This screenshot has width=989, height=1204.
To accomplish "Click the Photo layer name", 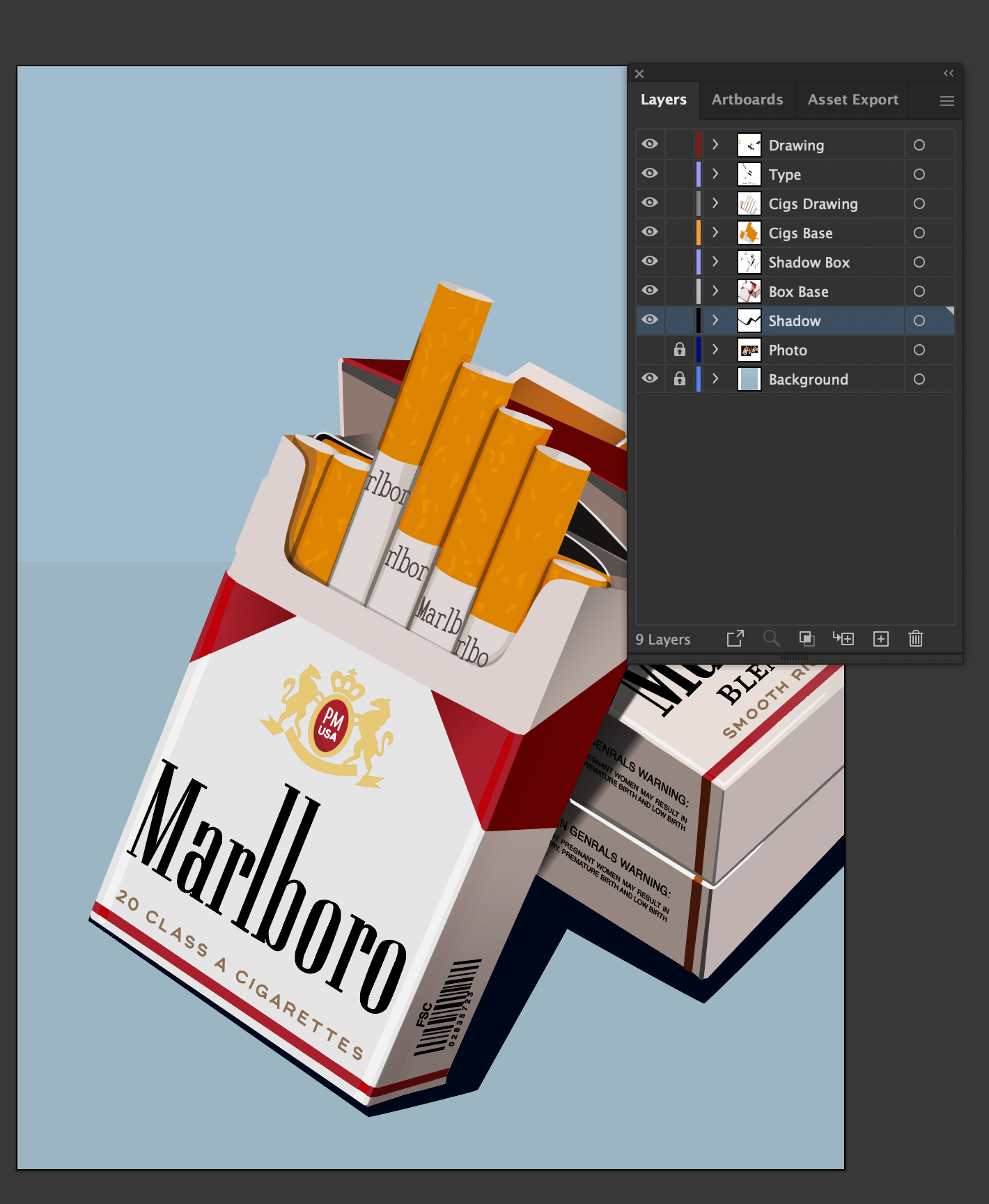I will [x=788, y=350].
